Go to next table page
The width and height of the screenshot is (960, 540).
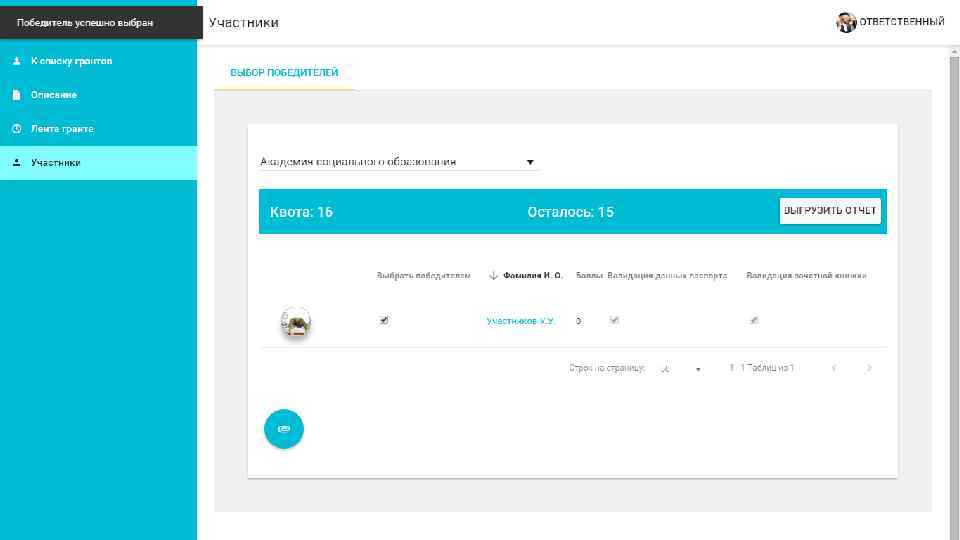click(869, 368)
